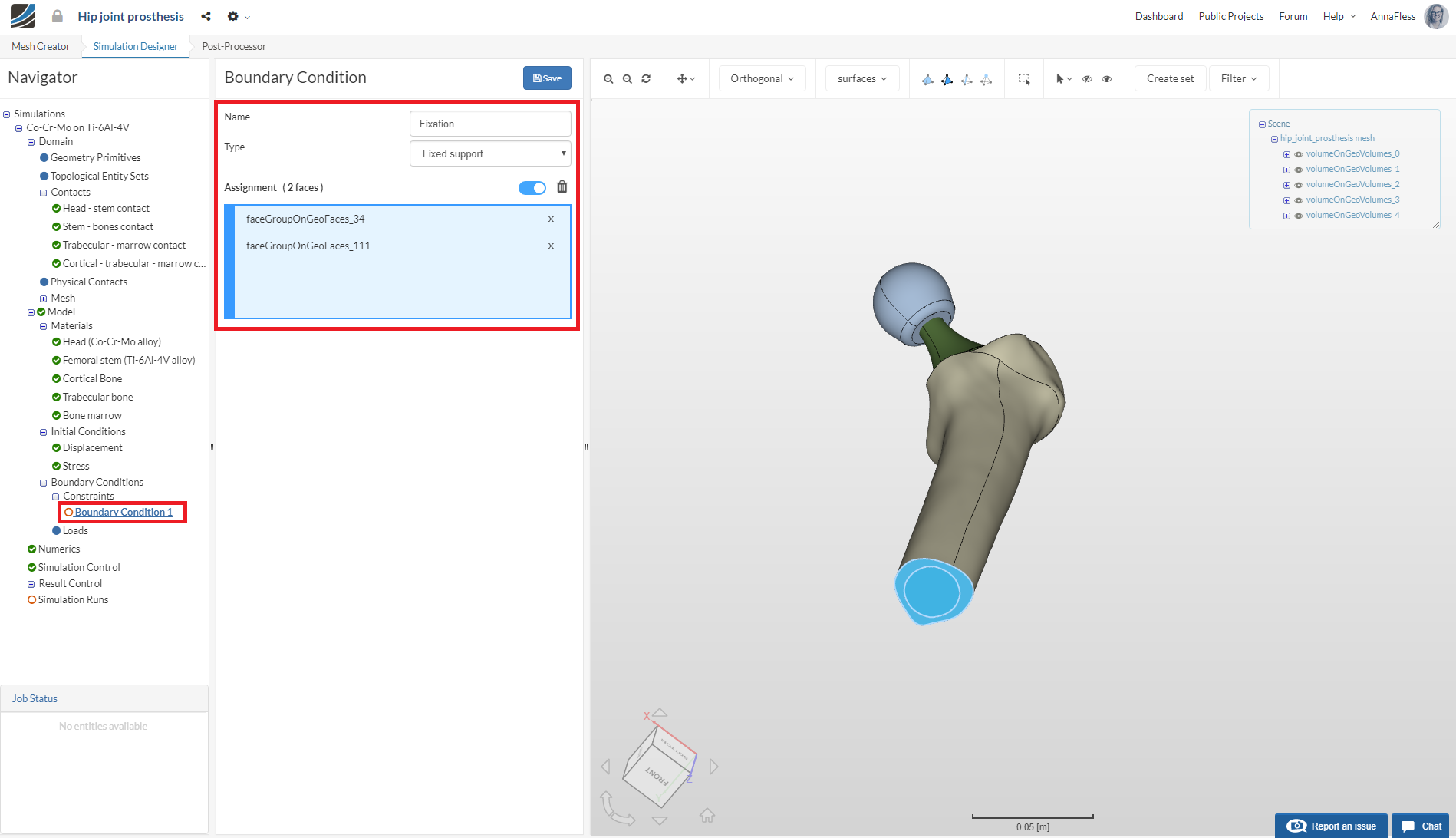This screenshot has height=838, width=1456.
Task: Save the boundary condition
Action: (547, 78)
